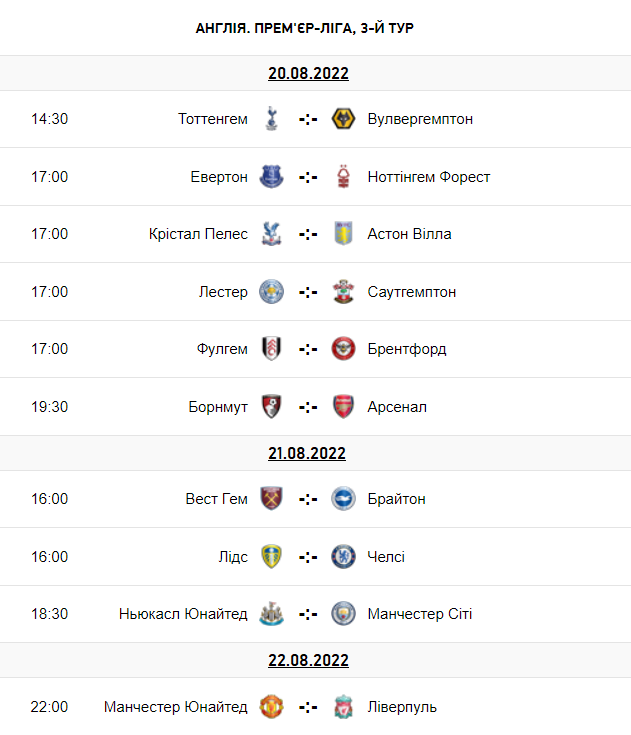Open the Crystal Palace eagle crest
Screen dimensions: 631x735
(x=271, y=234)
